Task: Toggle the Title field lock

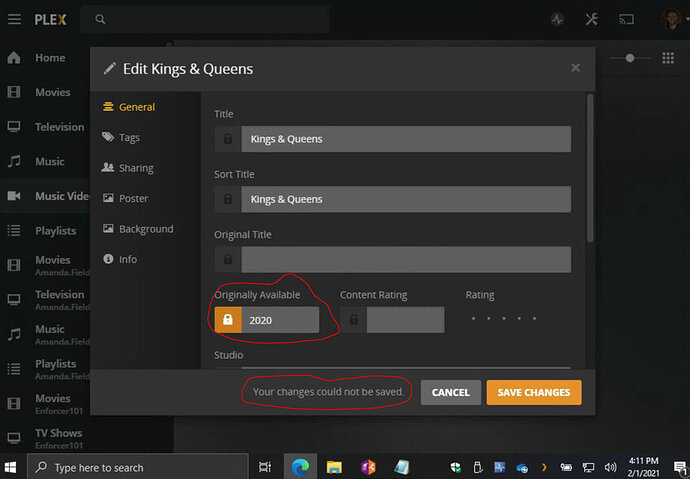Action: tap(228, 139)
